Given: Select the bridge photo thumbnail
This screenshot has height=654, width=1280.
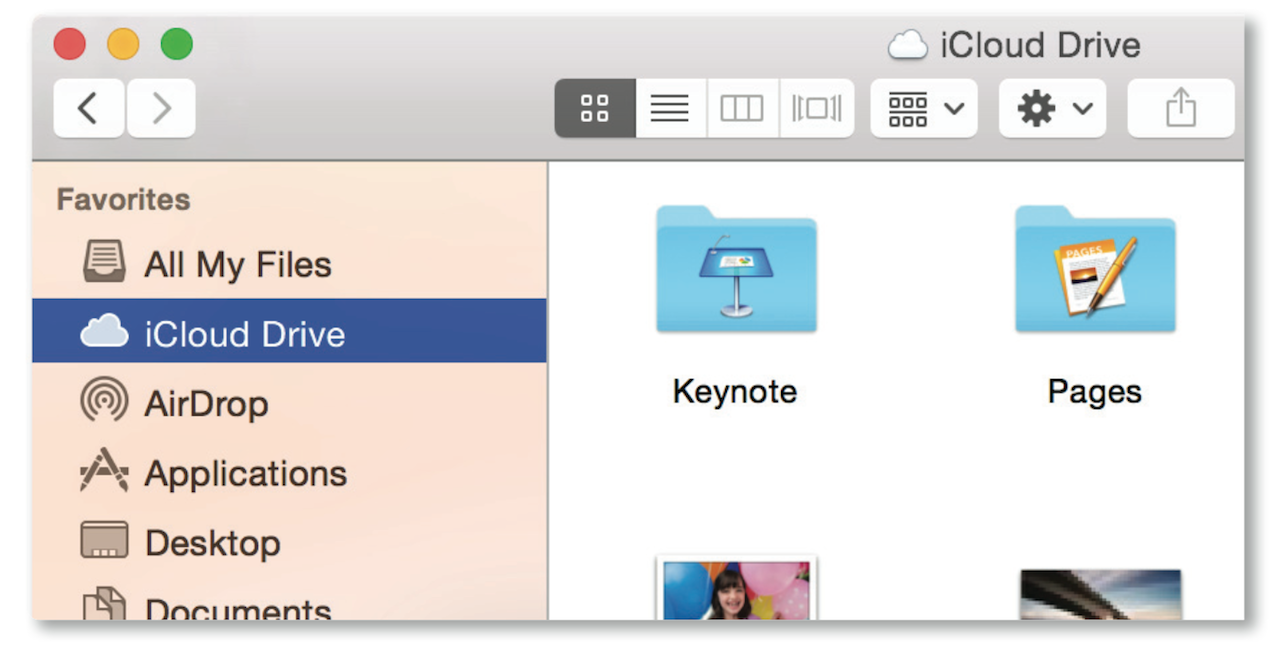Looking at the screenshot, I should tap(1100, 595).
